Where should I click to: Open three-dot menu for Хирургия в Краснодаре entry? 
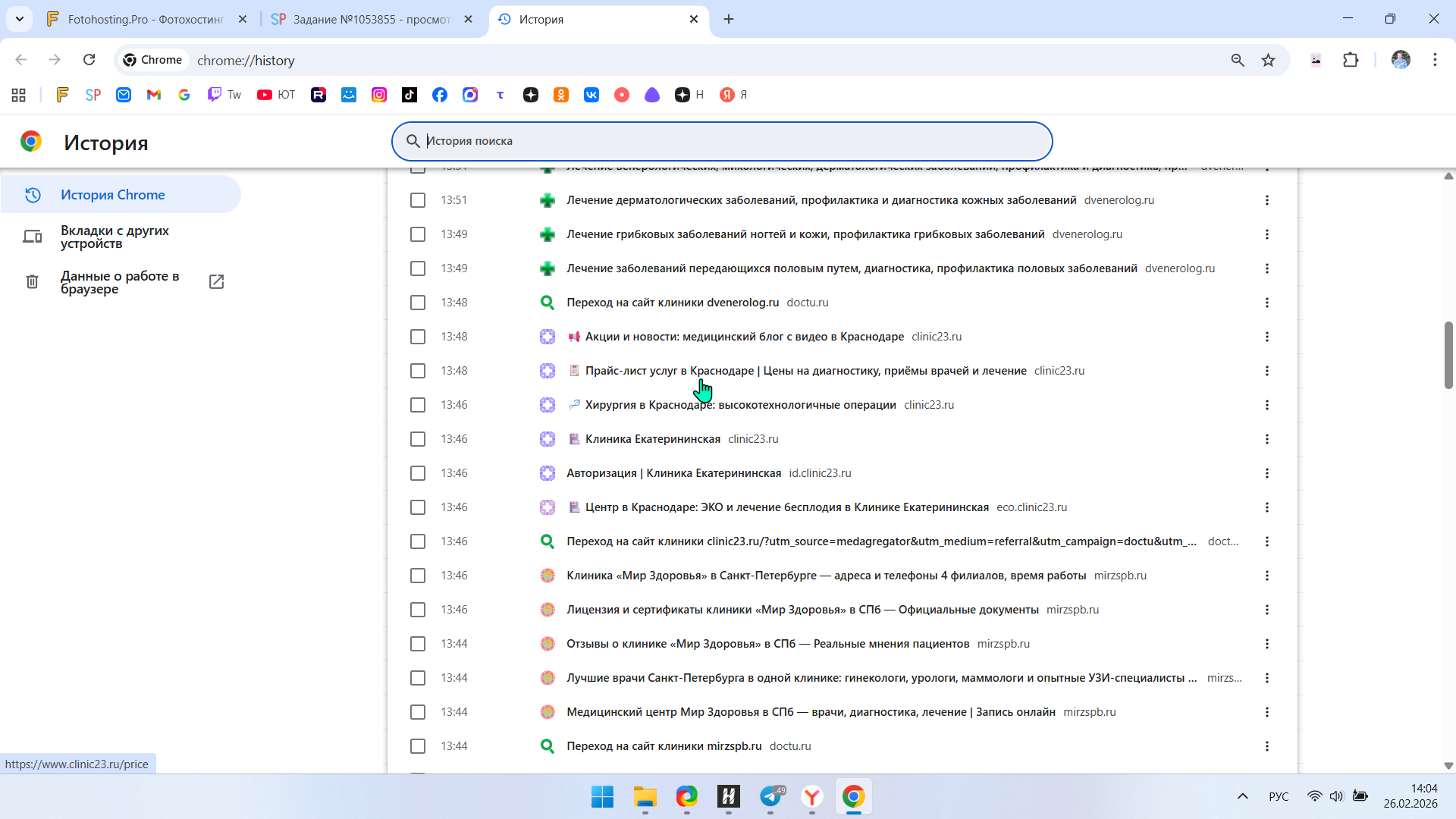(1266, 405)
